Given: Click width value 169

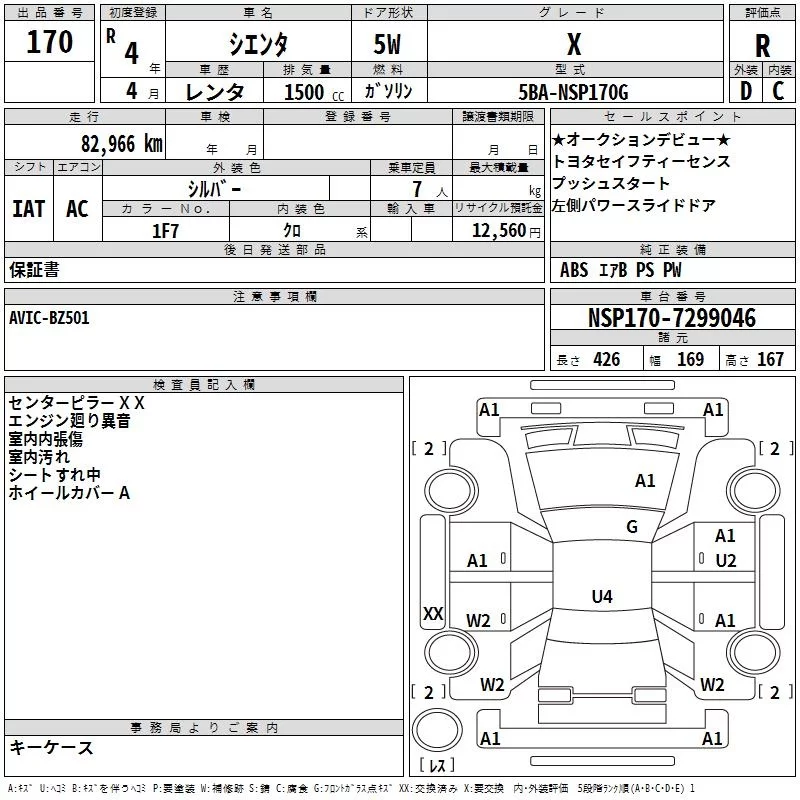Looking at the screenshot, I should (x=690, y=359).
